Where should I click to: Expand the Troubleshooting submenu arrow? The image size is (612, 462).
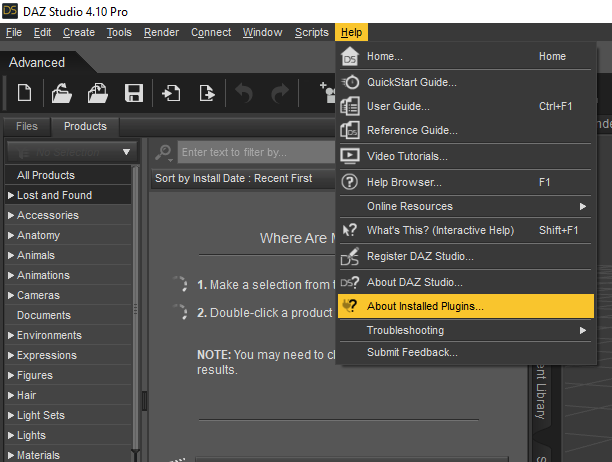[583, 331]
